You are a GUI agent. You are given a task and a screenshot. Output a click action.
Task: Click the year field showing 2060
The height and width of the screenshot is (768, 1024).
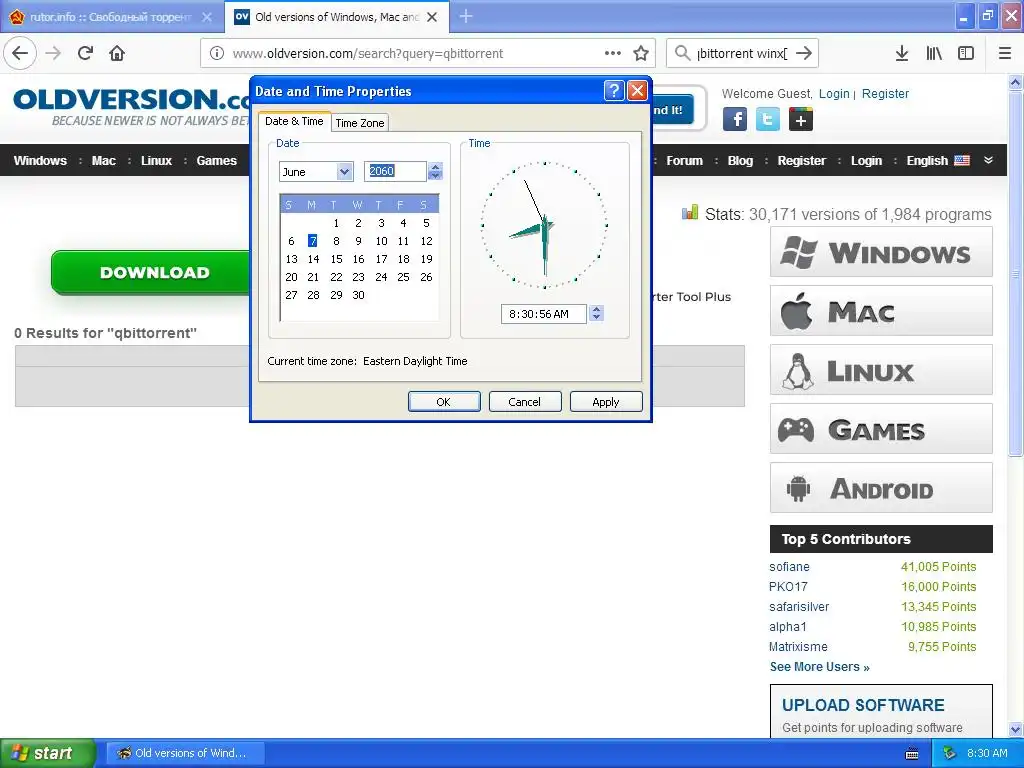[395, 171]
